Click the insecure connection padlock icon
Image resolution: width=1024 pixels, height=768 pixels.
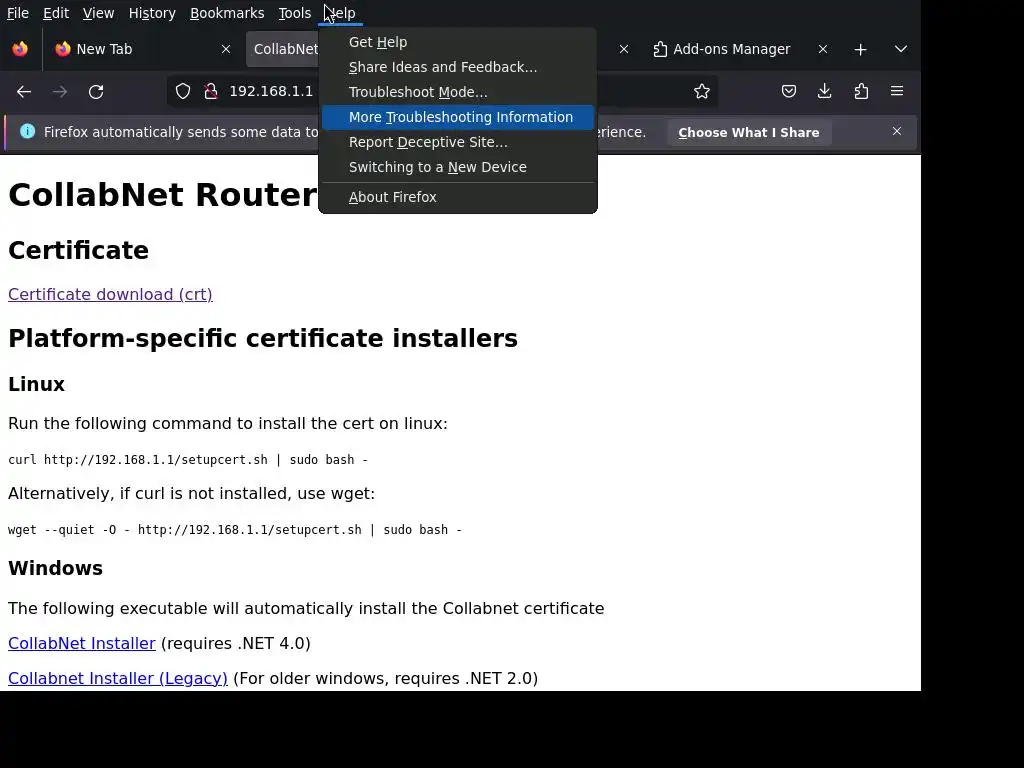click(211, 91)
